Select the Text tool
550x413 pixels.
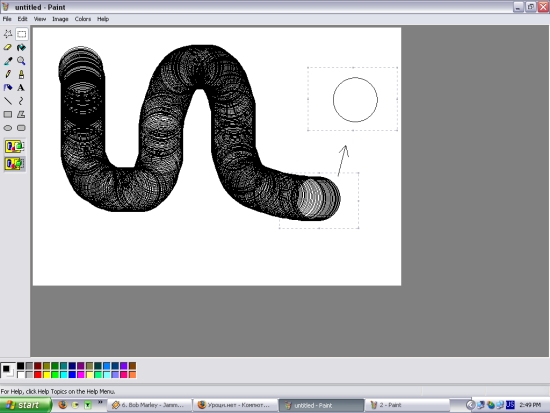pos(21,87)
